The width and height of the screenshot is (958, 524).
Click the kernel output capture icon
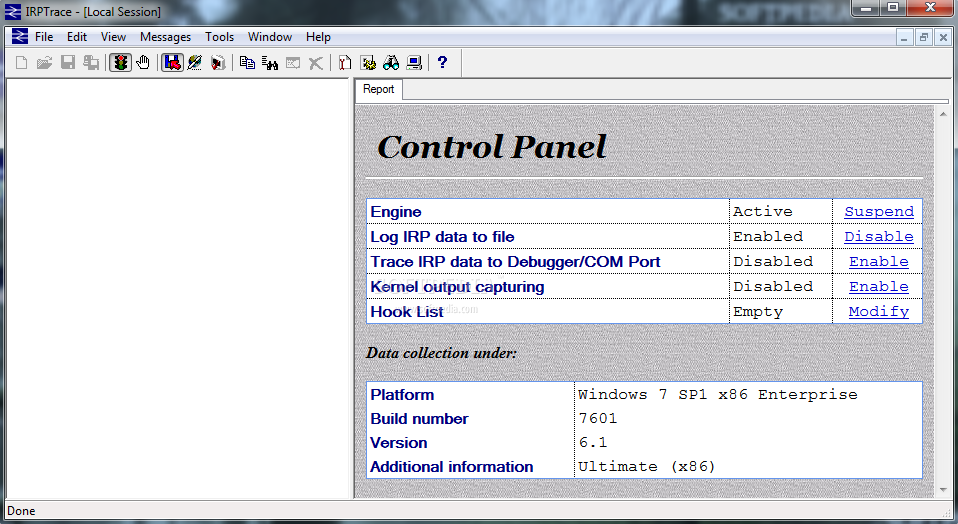point(218,62)
